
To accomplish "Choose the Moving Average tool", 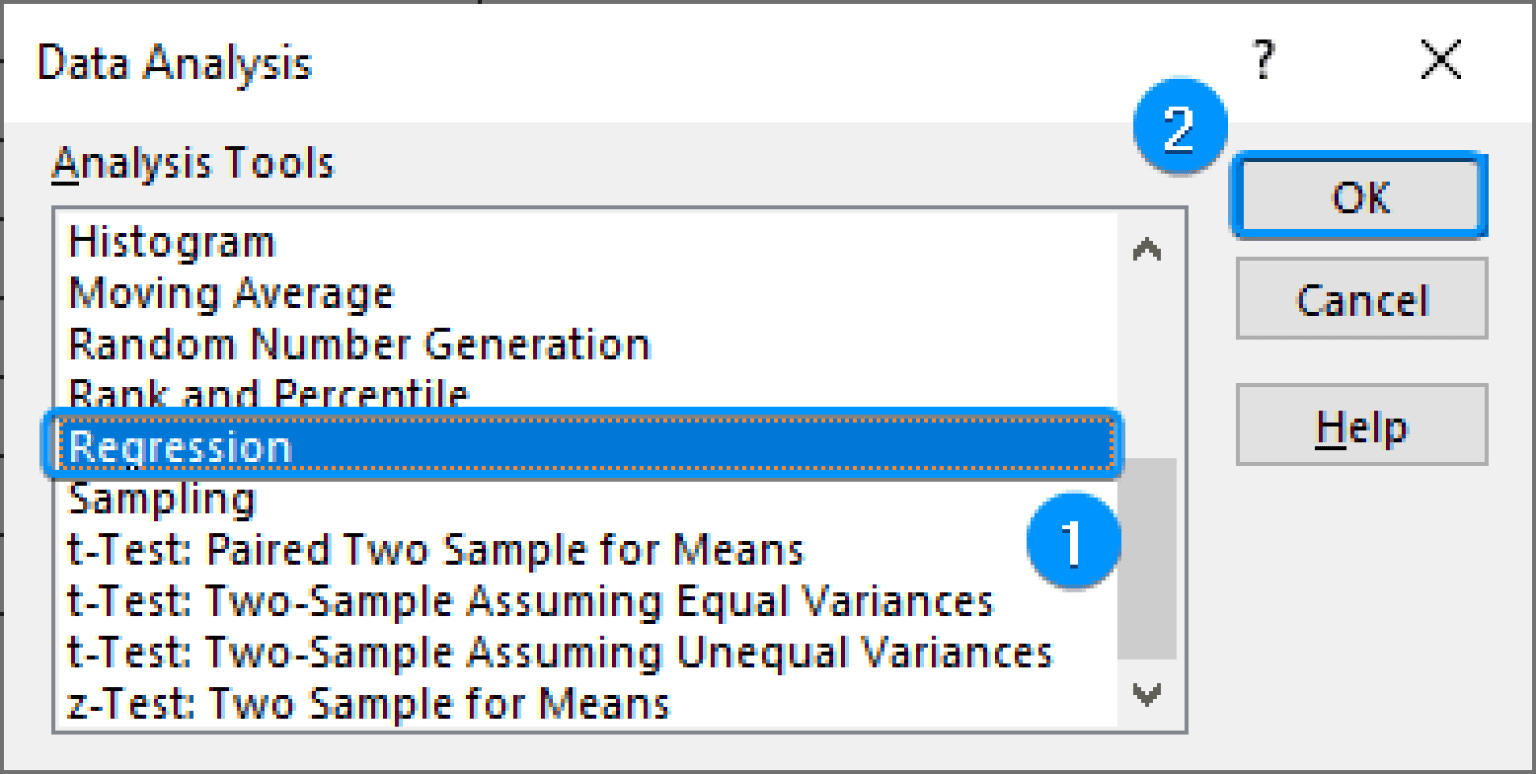I will [x=230, y=292].
